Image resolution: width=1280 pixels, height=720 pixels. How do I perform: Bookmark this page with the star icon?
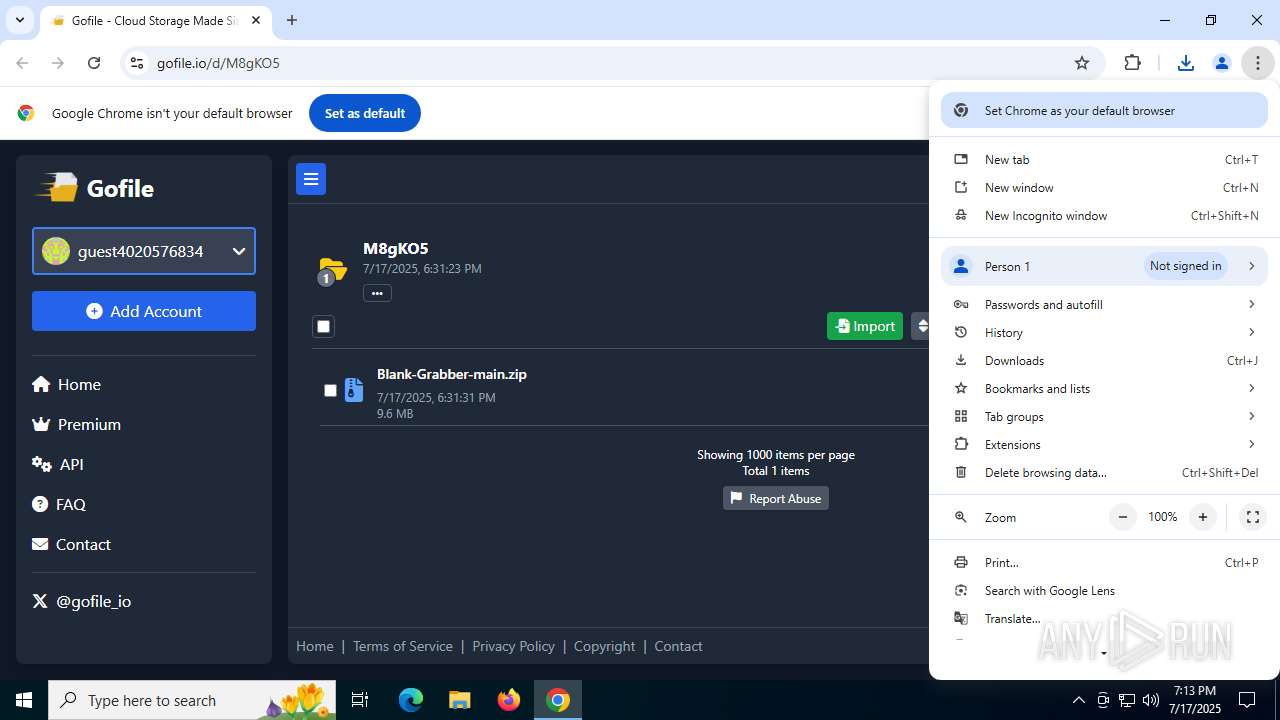point(1082,63)
